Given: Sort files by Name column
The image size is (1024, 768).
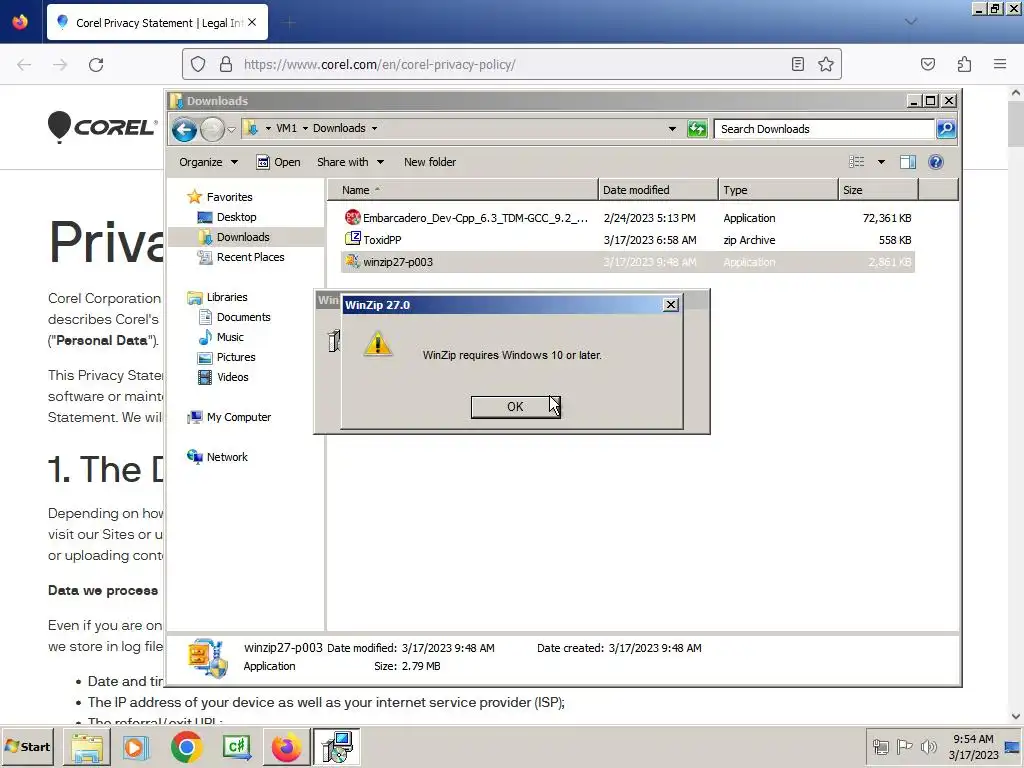Looking at the screenshot, I should (462, 190).
